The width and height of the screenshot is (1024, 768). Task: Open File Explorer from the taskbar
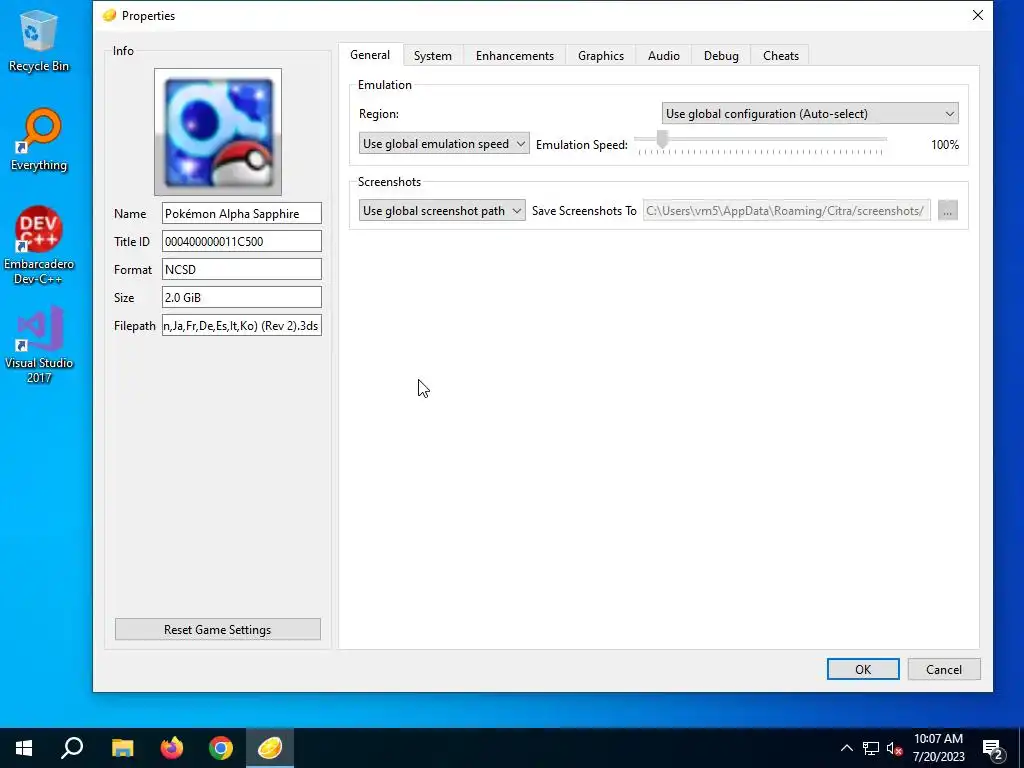(122, 748)
